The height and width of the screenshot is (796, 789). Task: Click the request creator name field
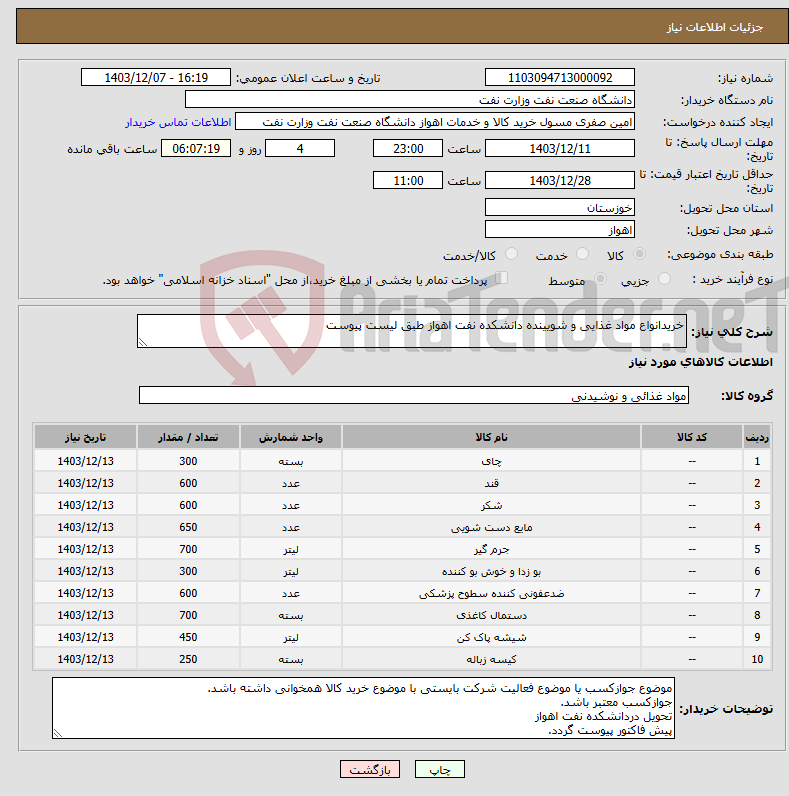click(x=435, y=122)
